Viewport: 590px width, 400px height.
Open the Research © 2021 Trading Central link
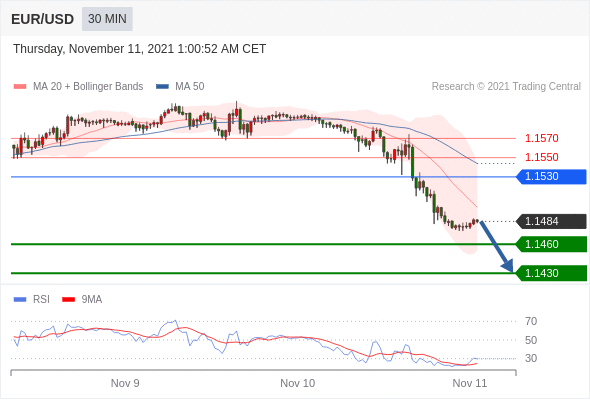pos(506,87)
